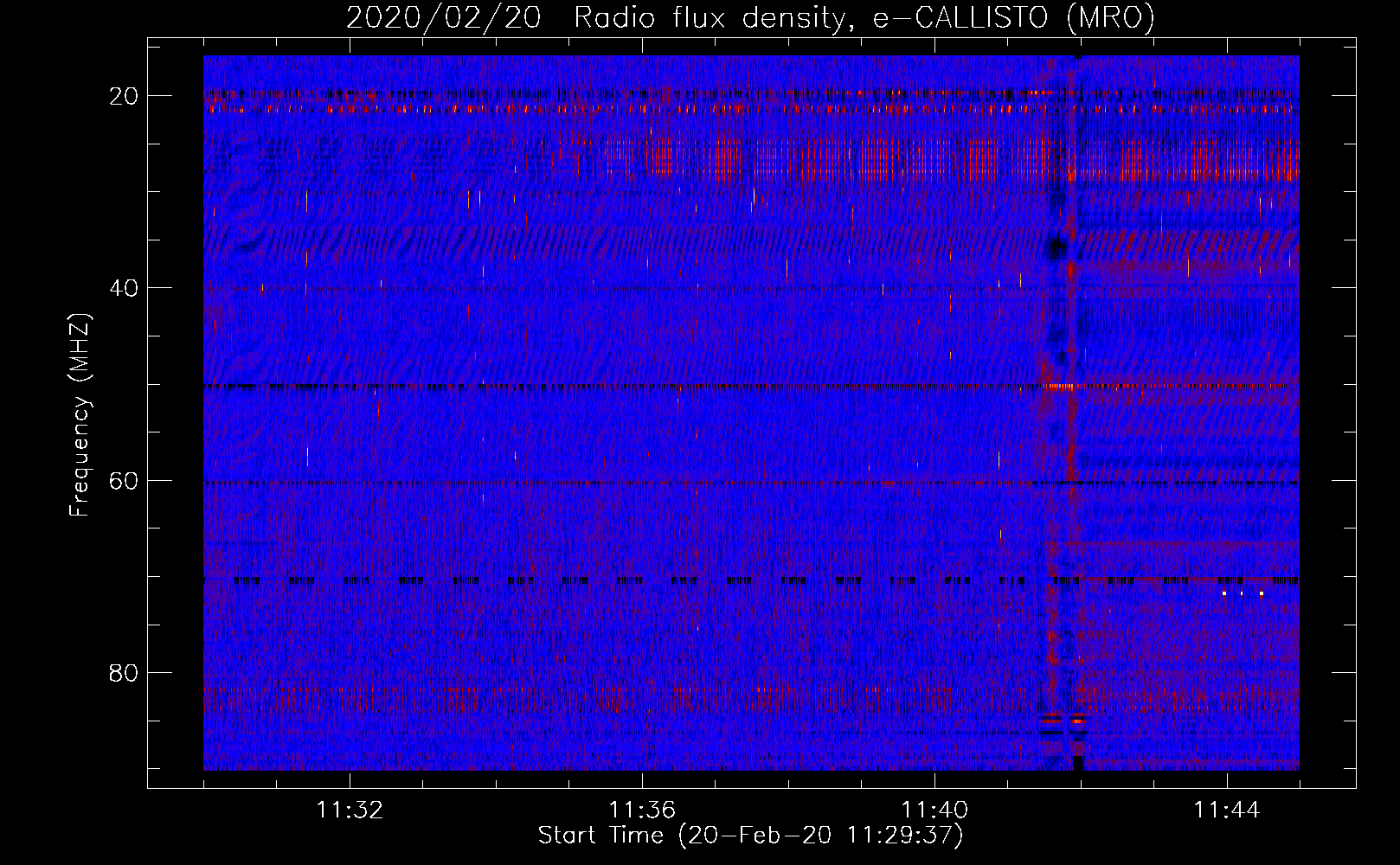Click the "20" frequency tick label
The width and height of the screenshot is (1400, 865).
pos(124,96)
